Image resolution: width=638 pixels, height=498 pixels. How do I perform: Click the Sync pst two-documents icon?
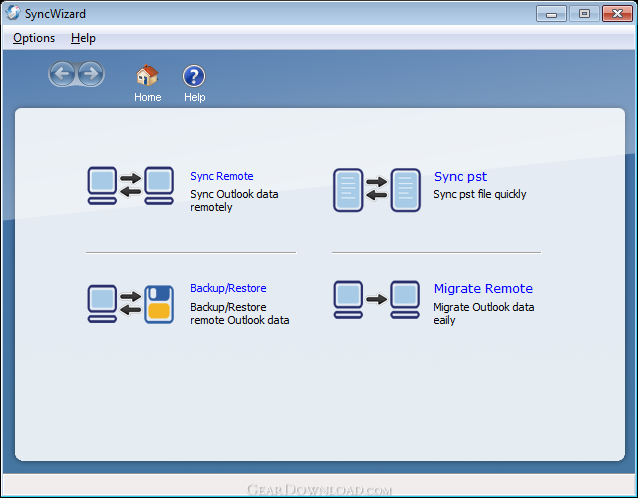(377, 190)
